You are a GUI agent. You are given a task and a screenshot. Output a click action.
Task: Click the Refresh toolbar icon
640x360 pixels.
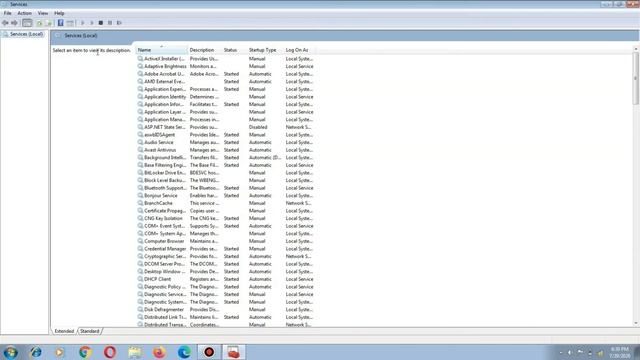(x=40, y=23)
